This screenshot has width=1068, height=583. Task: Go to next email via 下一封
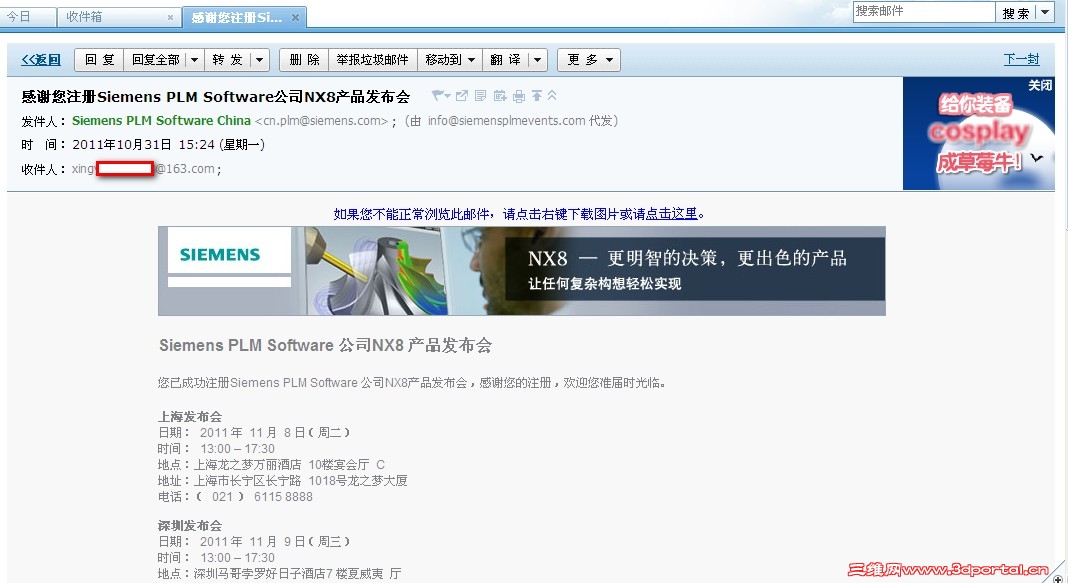(1021, 59)
